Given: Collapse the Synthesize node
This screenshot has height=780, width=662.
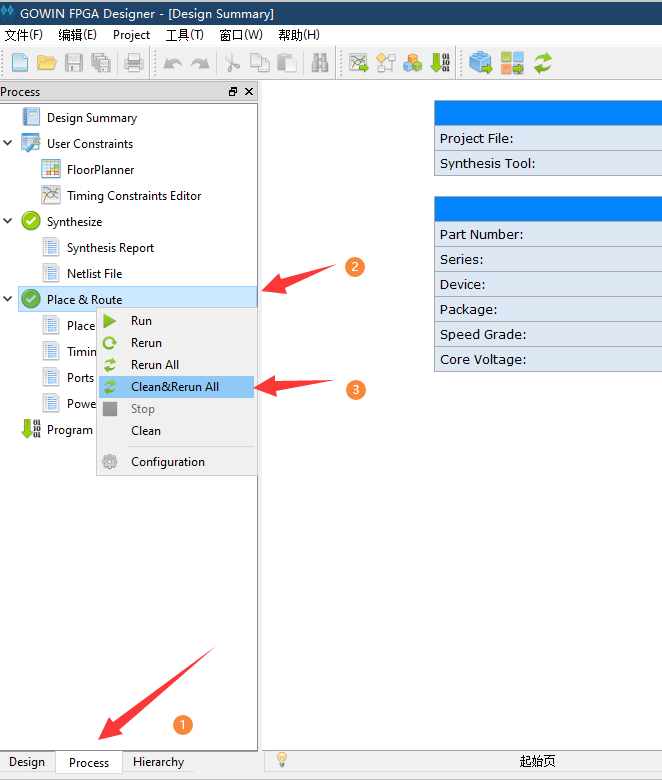Looking at the screenshot, I should point(8,221).
